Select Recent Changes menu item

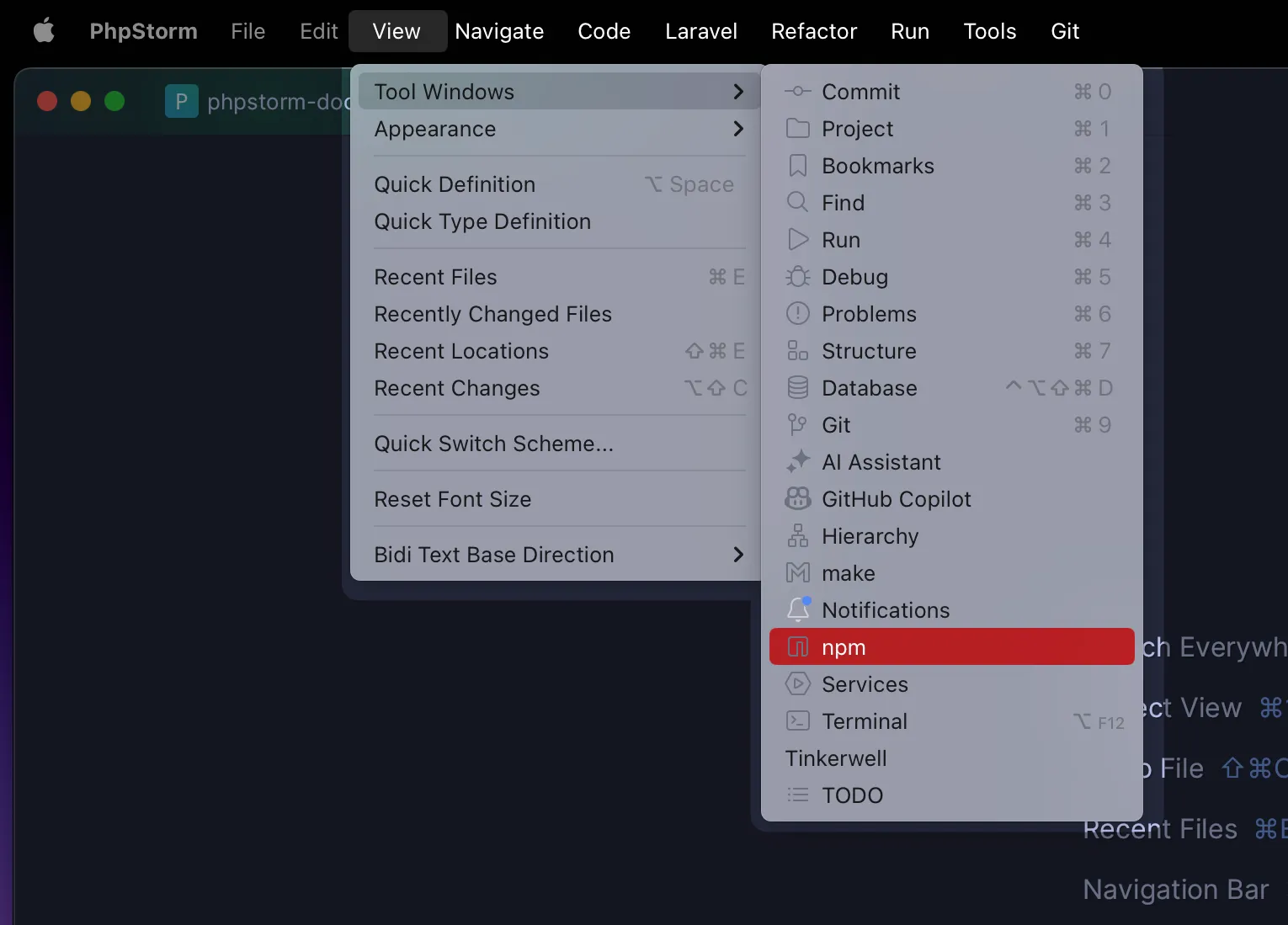pos(556,388)
